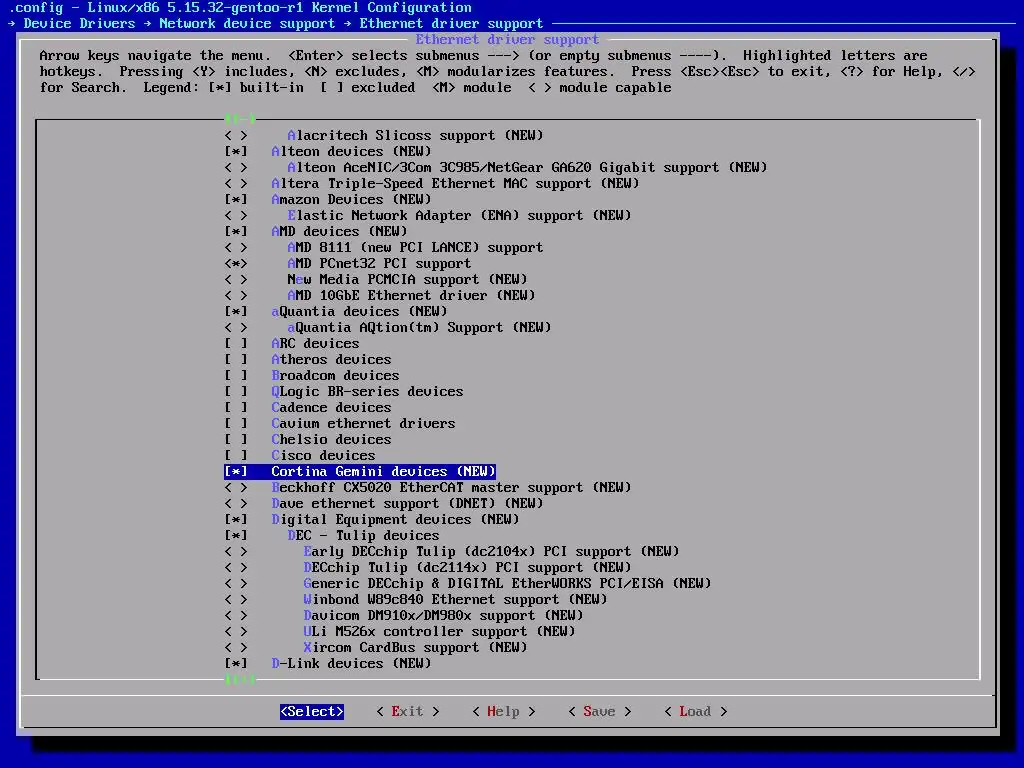The height and width of the screenshot is (768, 1024).
Task: Set Winbond W89c840 Ethernet module state
Action: (x=236, y=600)
